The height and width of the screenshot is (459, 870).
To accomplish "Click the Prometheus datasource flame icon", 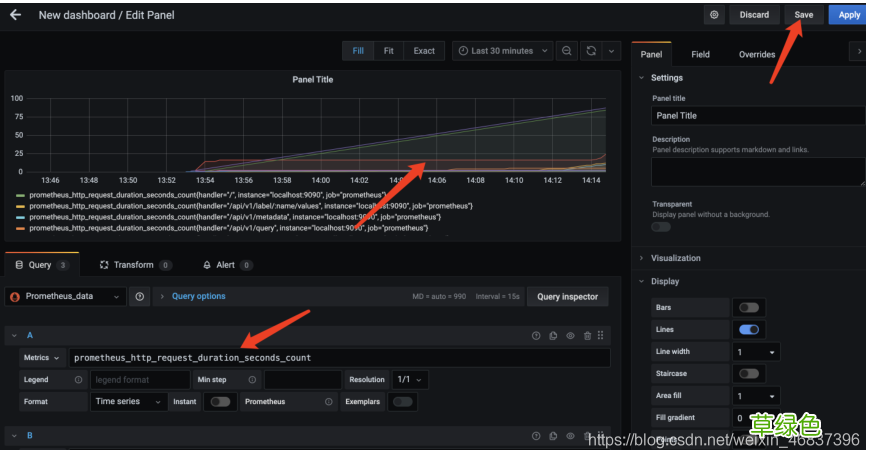I will click(x=15, y=297).
